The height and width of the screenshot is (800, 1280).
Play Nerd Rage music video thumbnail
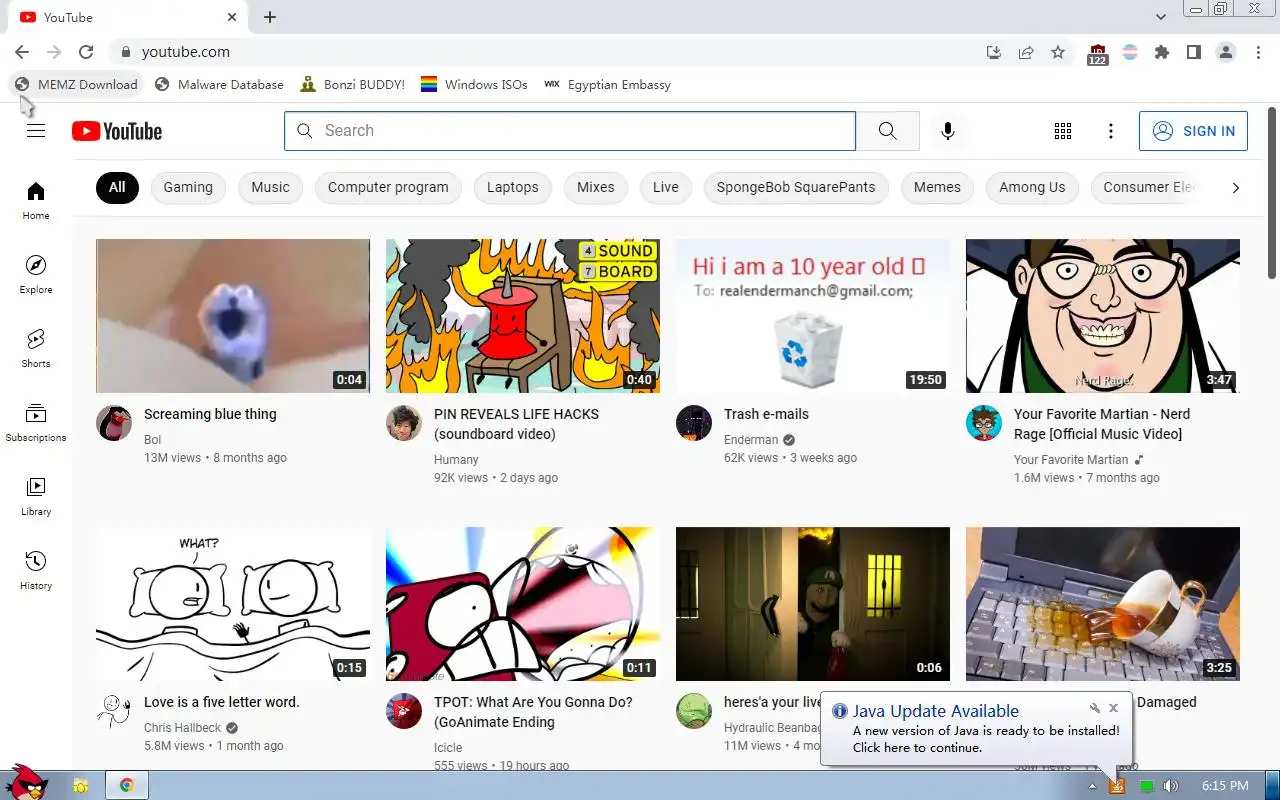point(1103,316)
